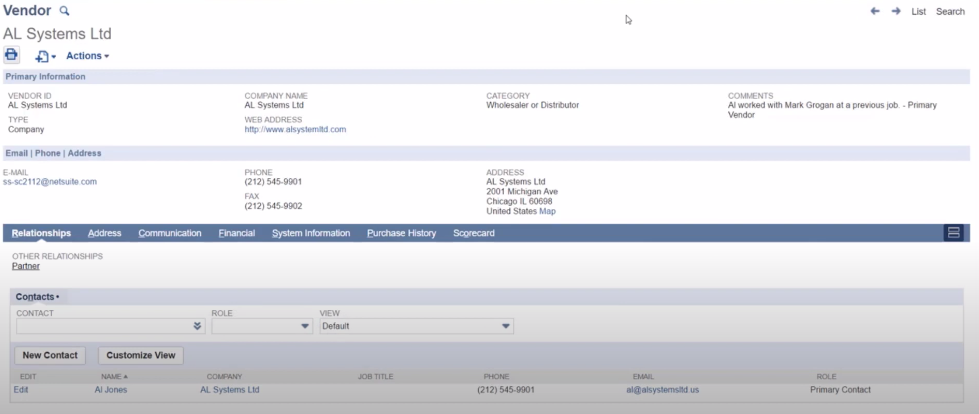Open the Communication tab
Viewport: 979px width, 414px height.
coord(170,233)
